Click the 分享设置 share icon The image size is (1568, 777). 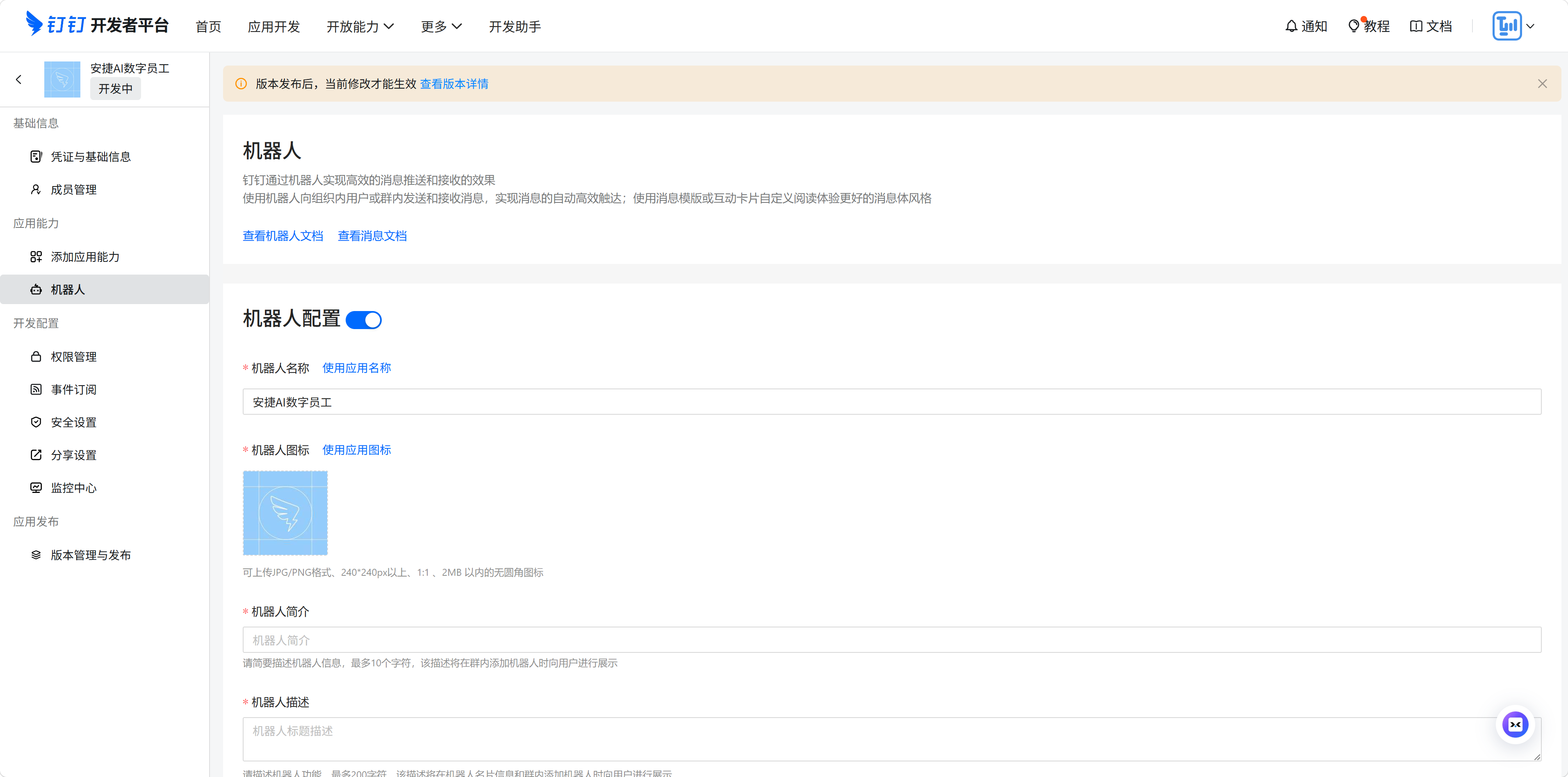36,455
